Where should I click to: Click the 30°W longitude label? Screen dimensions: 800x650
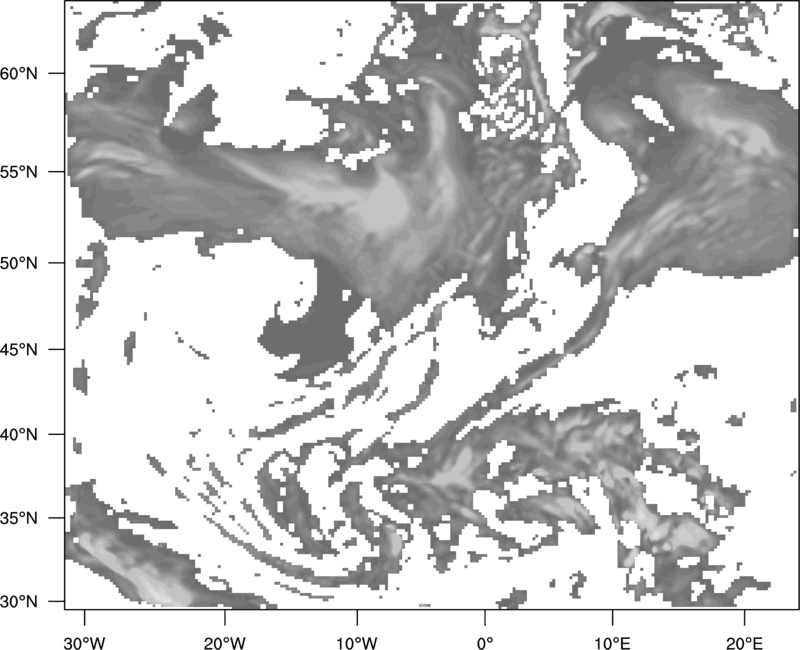tap(85, 643)
